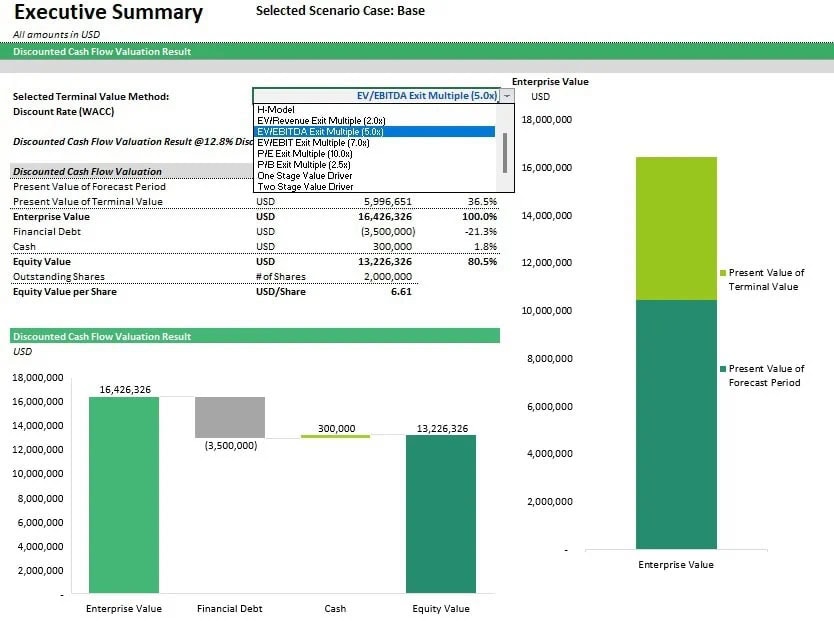834x632 pixels.
Task: Click the EV/EBITDA Exit Multiple combo box cell
Action: (377, 96)
